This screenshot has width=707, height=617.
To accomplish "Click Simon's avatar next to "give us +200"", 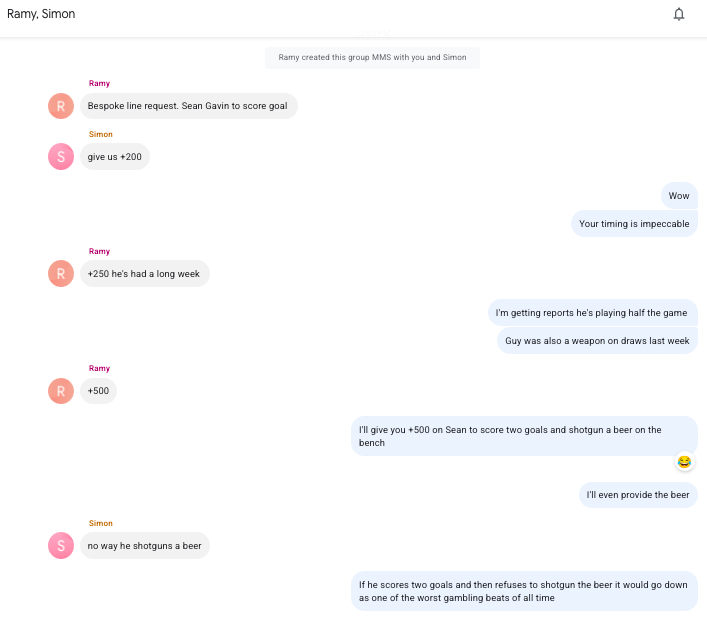I will click(x=61, y=156).
